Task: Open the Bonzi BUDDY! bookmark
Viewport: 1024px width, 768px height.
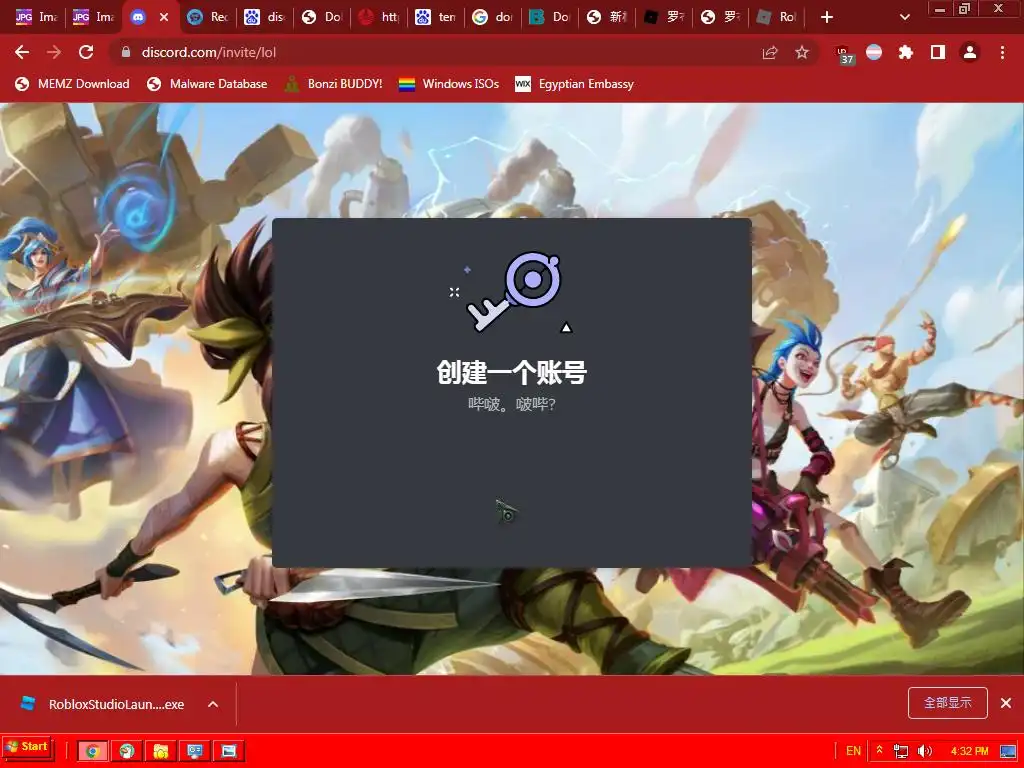Action: (x=334, y=84)
